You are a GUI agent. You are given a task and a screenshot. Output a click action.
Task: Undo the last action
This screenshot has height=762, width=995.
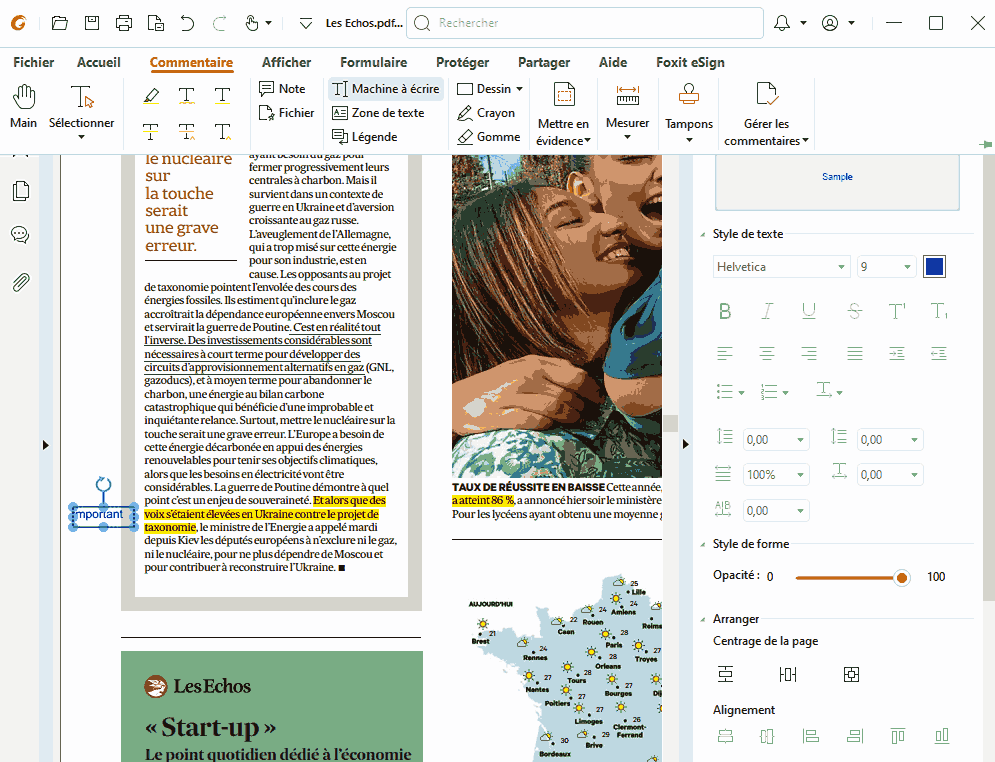point(187,23)
